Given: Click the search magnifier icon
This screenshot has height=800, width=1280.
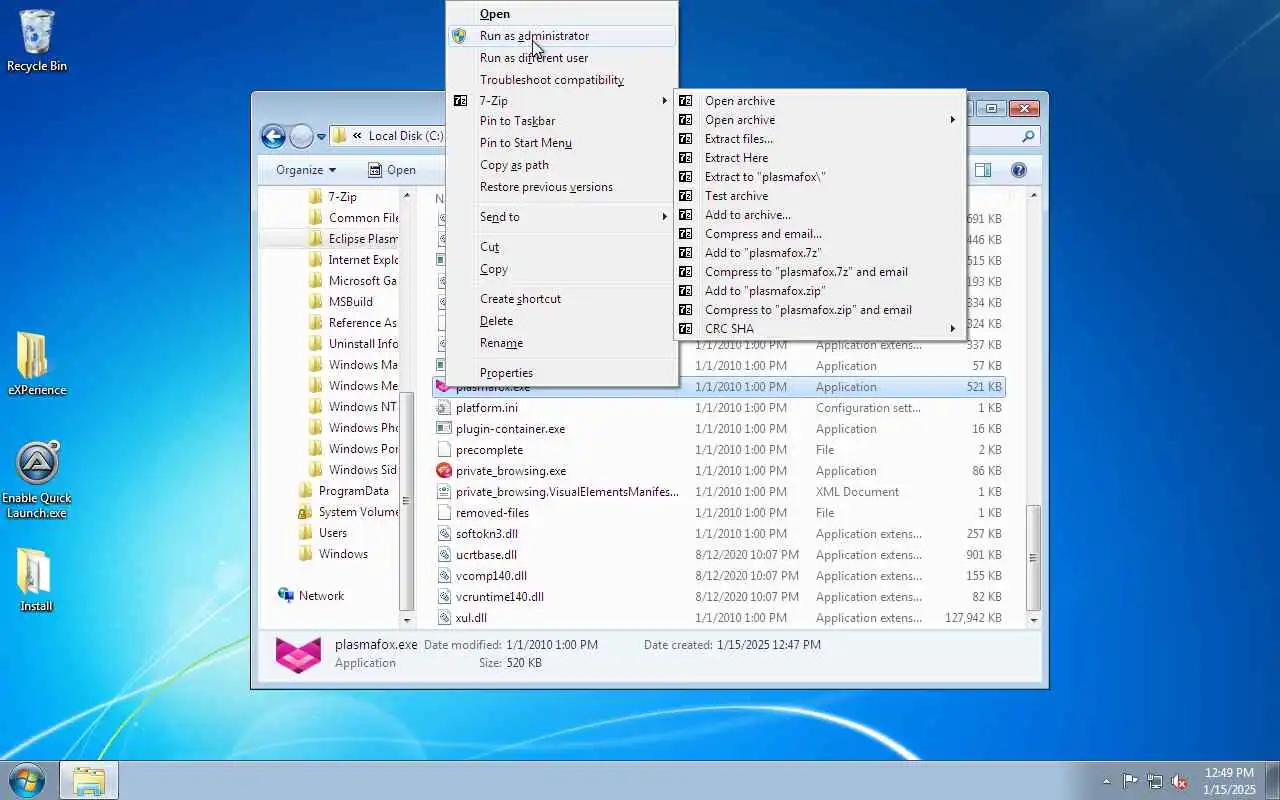Looking at the screenshot, I should pos(1028,136).
